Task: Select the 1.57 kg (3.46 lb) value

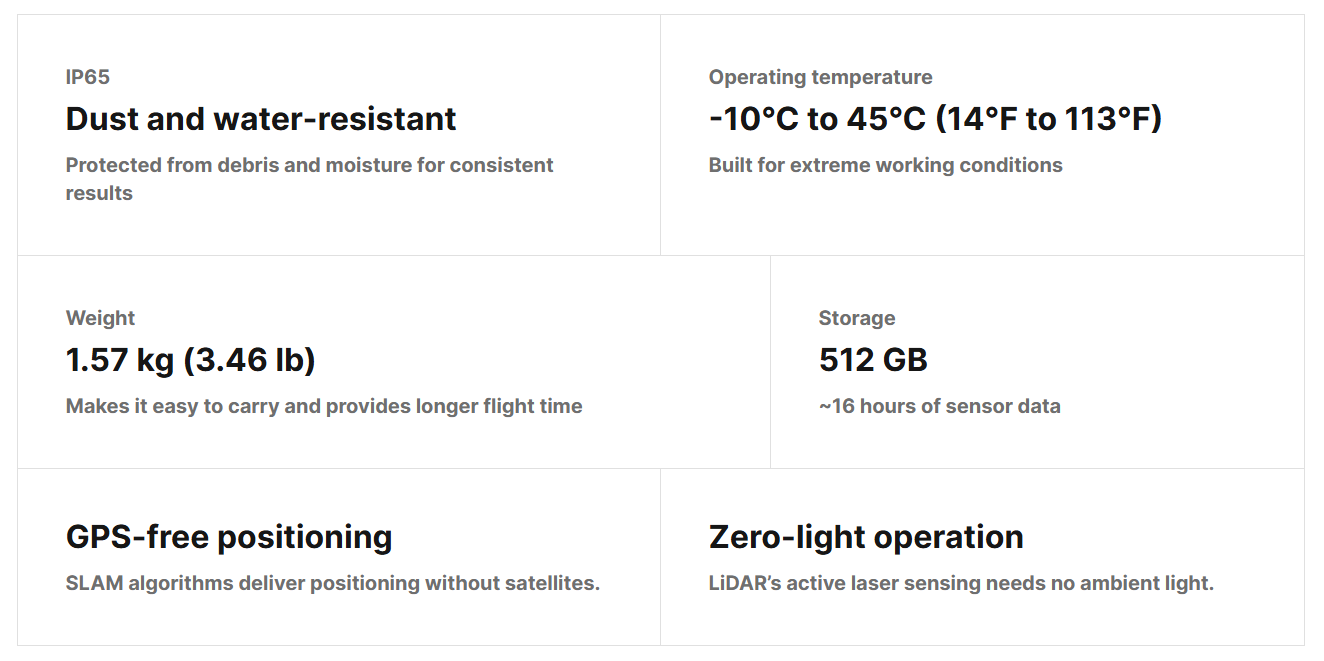Action: tap(191, 360)
